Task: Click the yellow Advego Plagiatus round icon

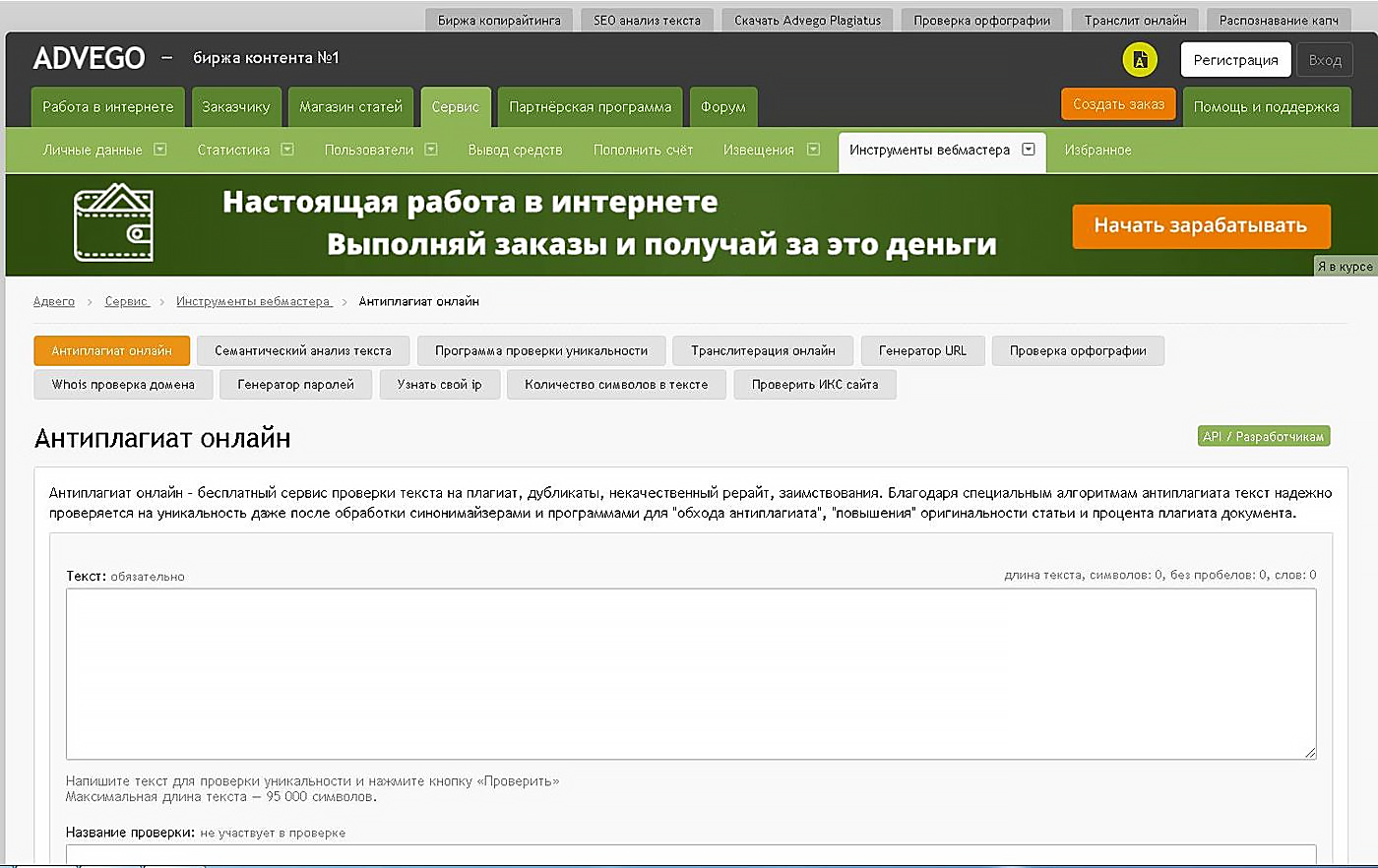Action: (1140, 60)
